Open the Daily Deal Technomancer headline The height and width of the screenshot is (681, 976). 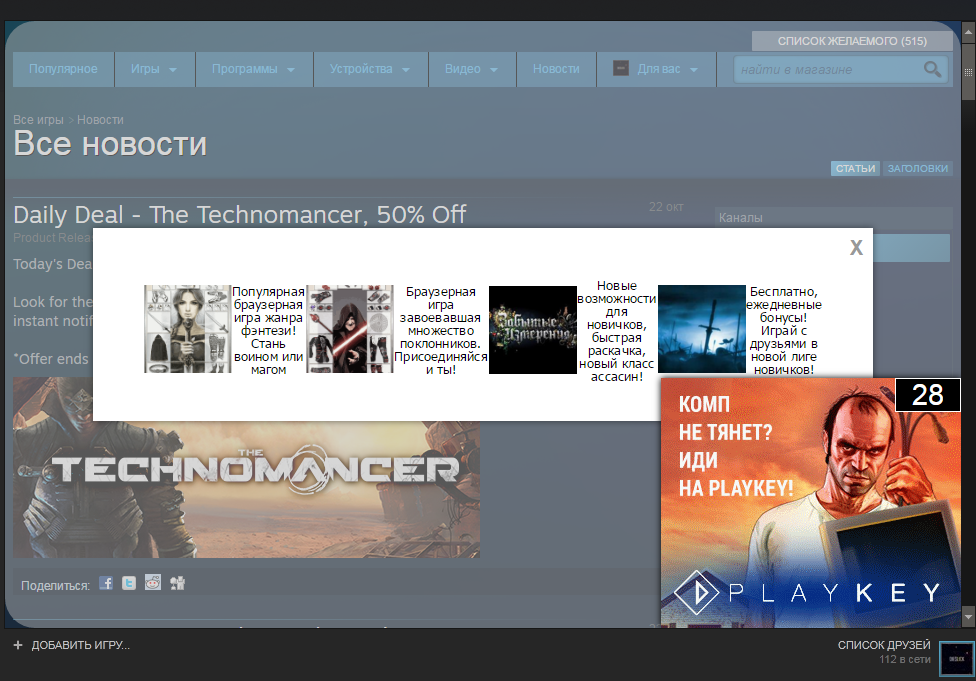tap(240, 215)
